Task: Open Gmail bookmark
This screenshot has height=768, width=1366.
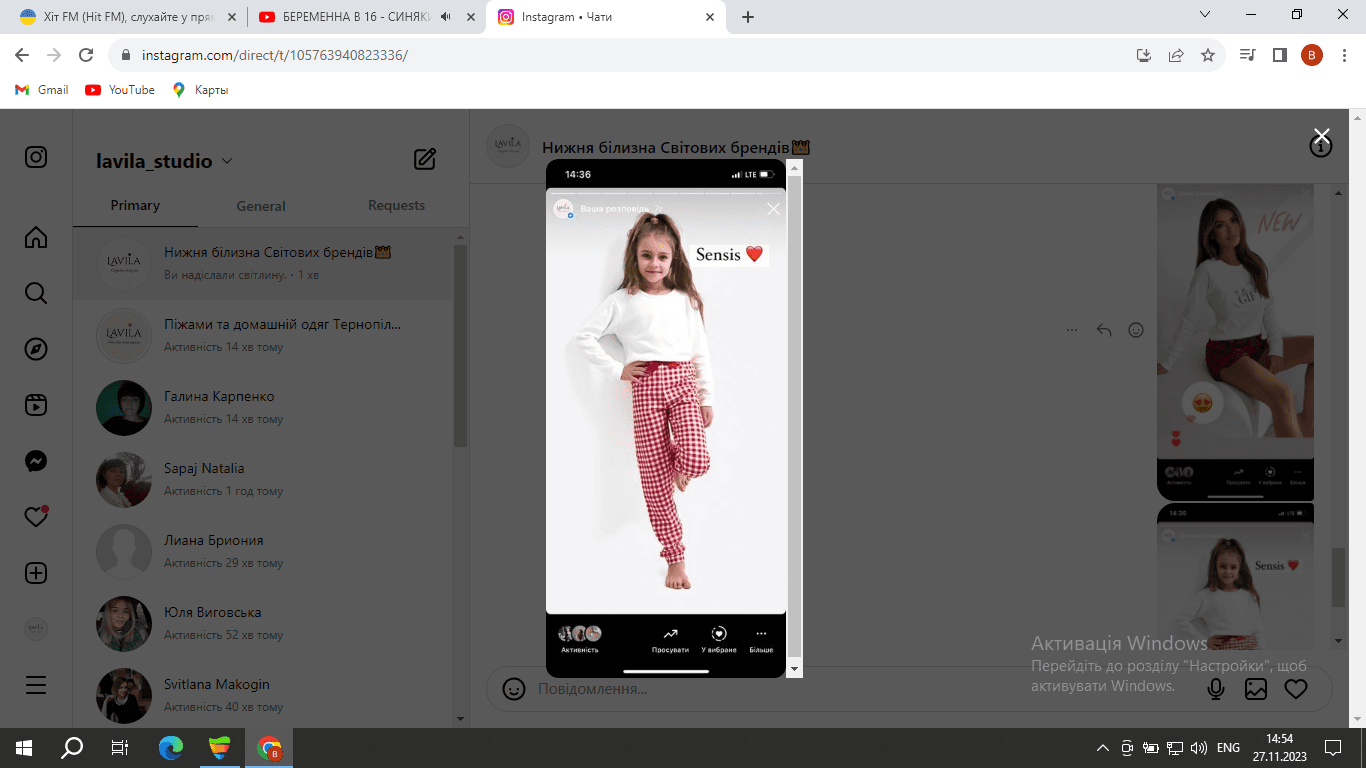Action: 42,90
